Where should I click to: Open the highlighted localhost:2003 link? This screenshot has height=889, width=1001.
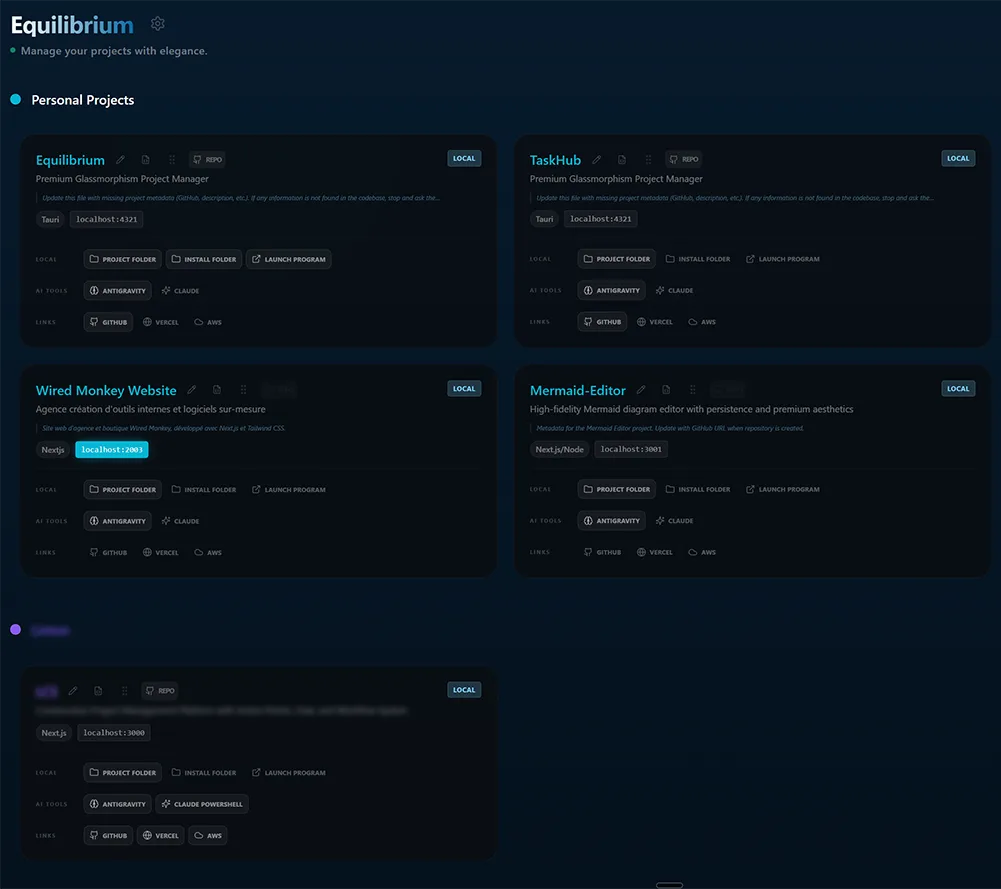(x=112, y=450)
